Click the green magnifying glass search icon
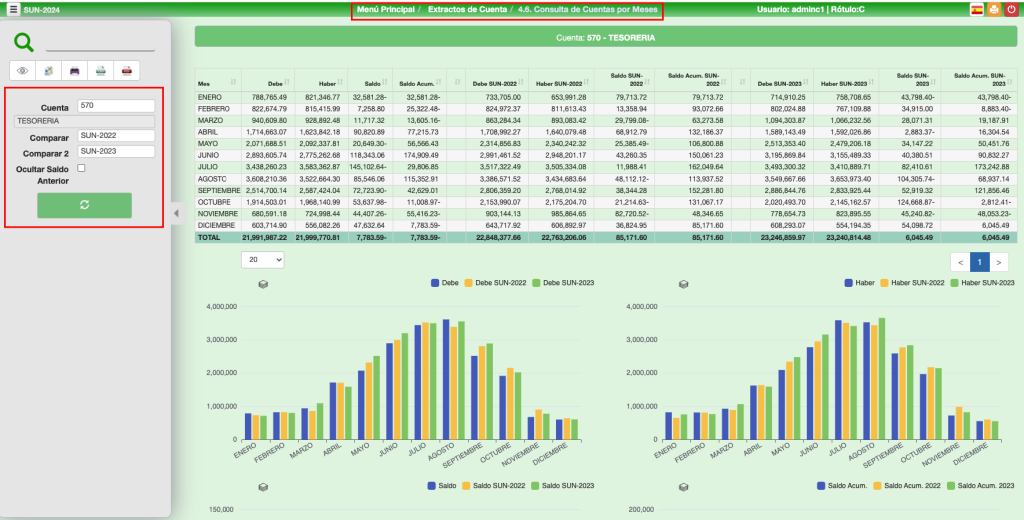 [x=24, y=42]
